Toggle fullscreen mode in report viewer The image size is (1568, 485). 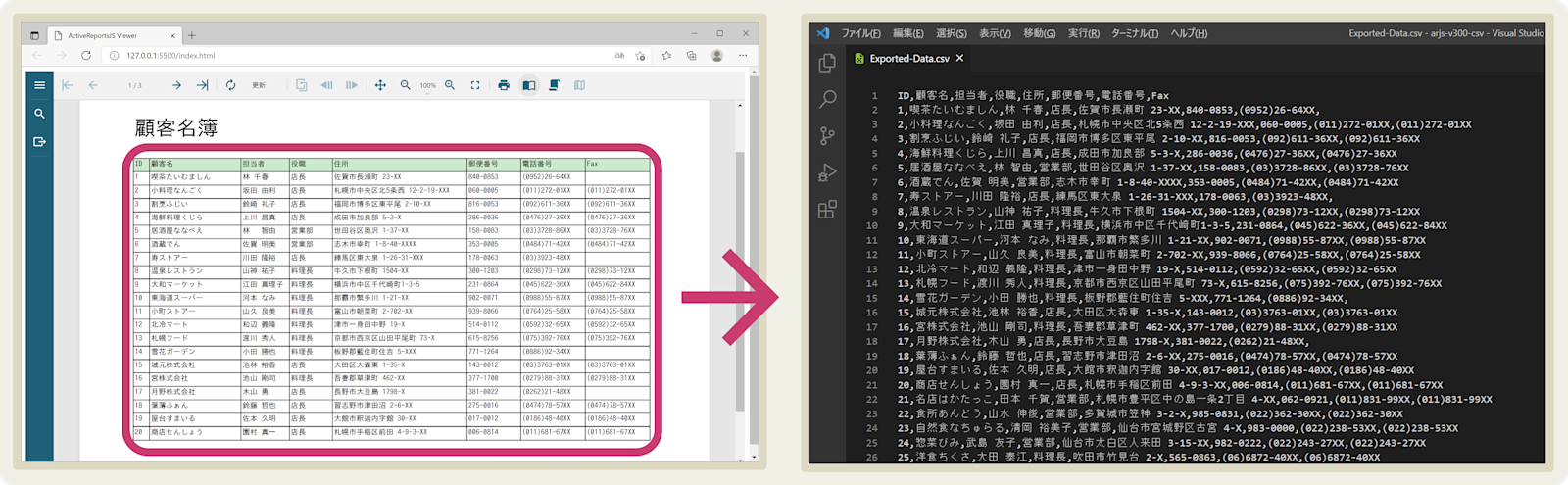point(475,85)
